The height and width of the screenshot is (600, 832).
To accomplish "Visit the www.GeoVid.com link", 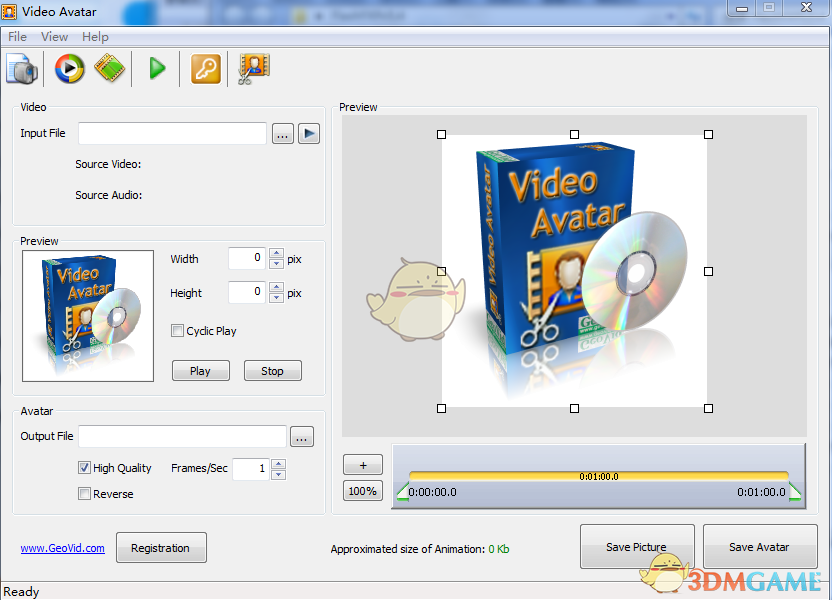I will coord(62,547).
